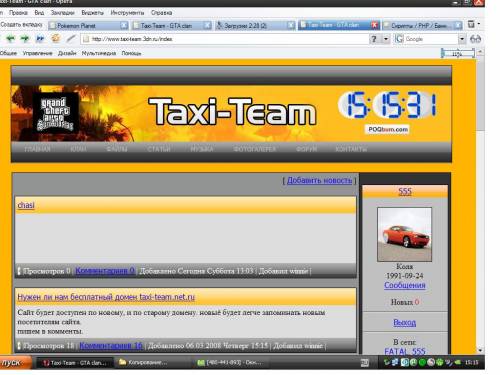Screen dimensions: 500x375
Task: Click the wand icon in the toolbar
Action: (70, 39)
